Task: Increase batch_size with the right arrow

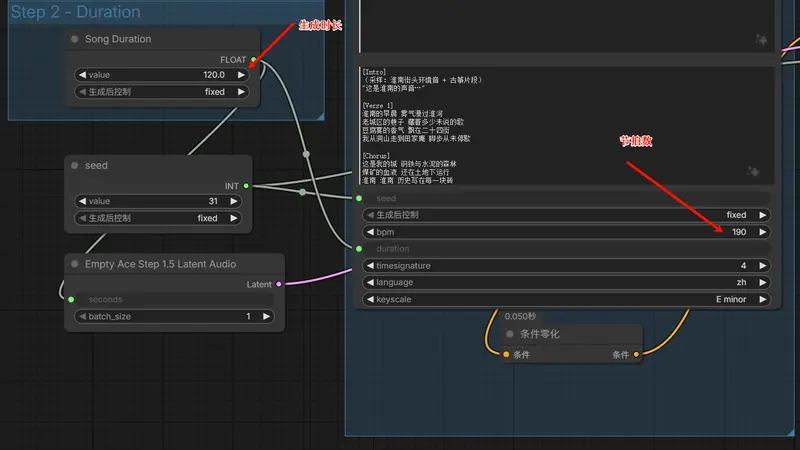Action: [266, 317]
